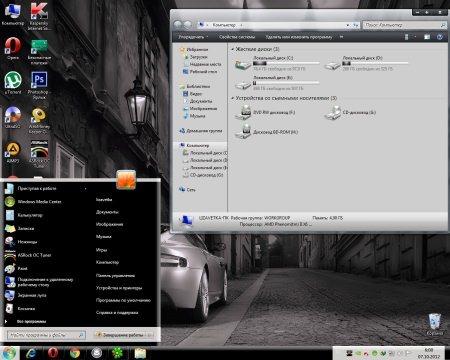Open Opera from the taskbar

tap(53, 353)
